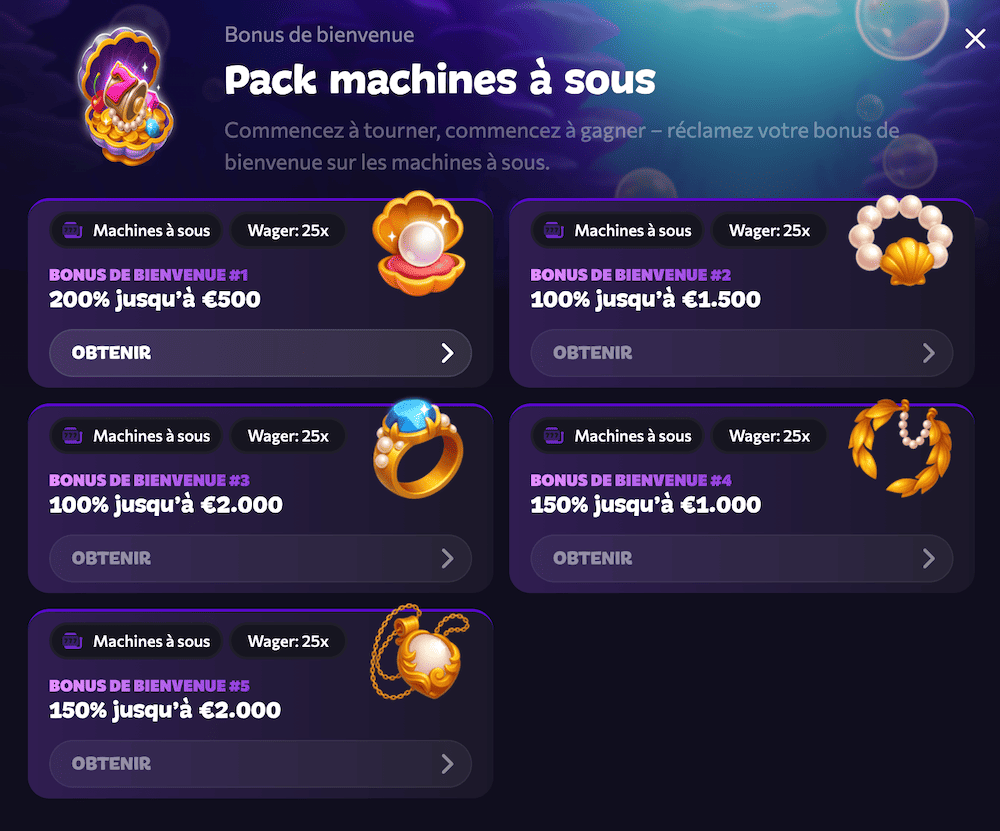
Task: Open the Machines à sous badge on Bonus #4
Action: [x=616, y=436]
